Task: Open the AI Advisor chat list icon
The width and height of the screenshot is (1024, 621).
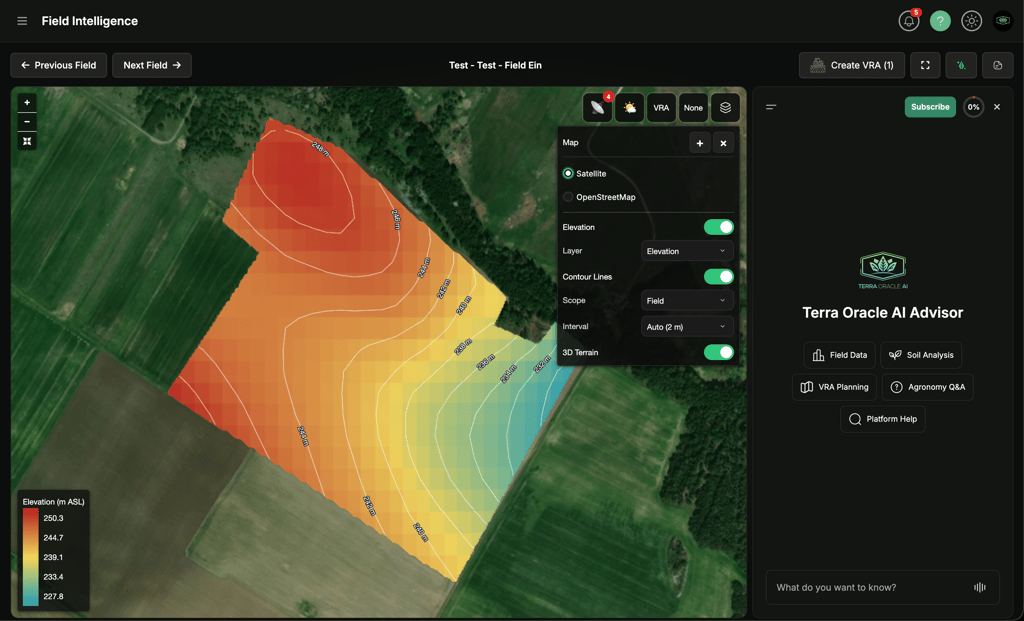Action: pos(771,107)
